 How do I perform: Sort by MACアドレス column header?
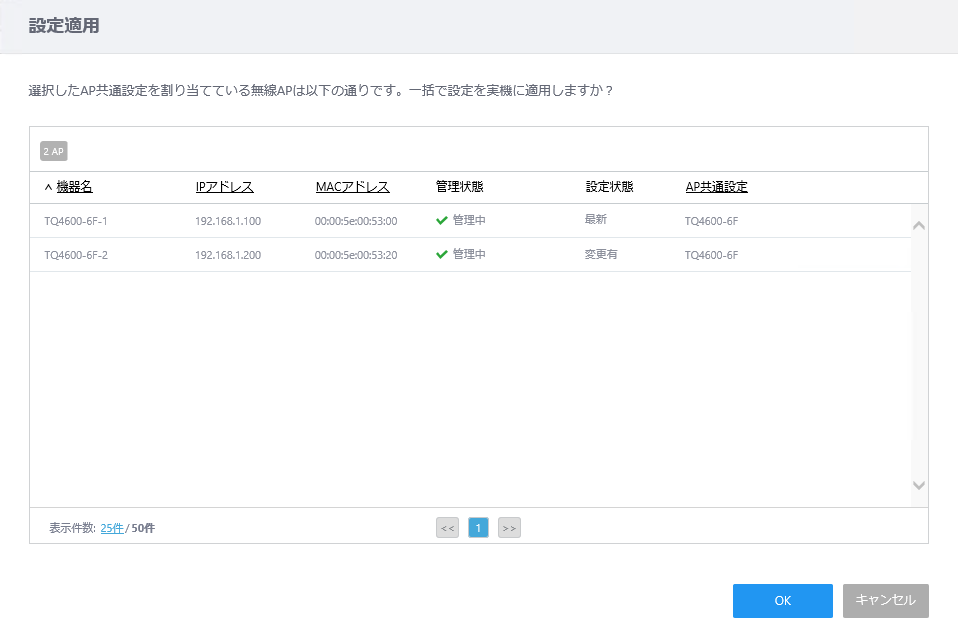tap(353, 187)
